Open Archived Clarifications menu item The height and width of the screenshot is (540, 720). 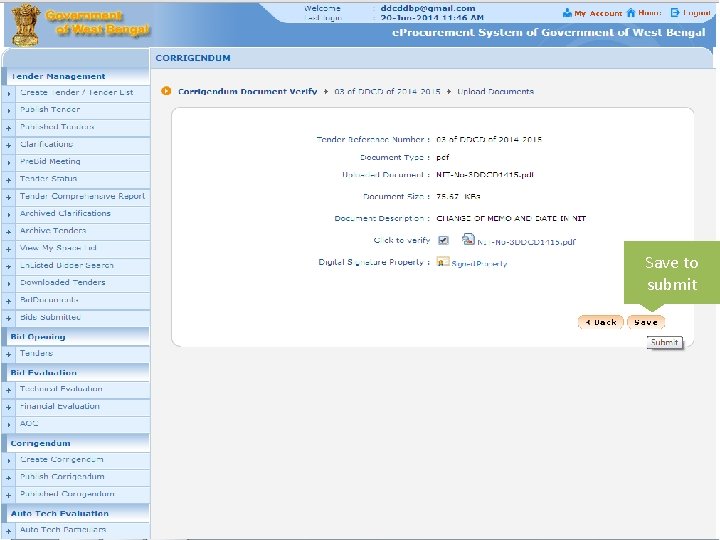tap(65, 214)
